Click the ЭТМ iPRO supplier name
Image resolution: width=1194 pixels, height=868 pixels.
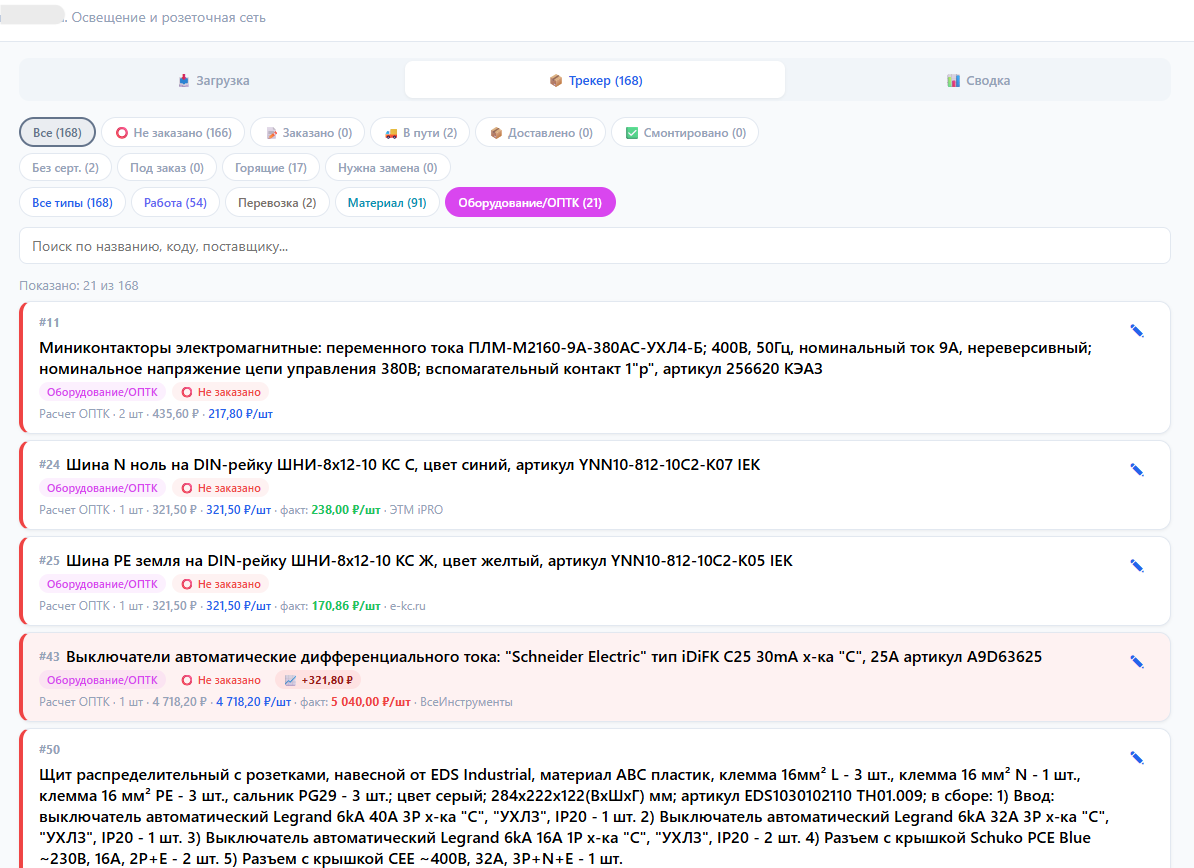[x=417, y=510]
